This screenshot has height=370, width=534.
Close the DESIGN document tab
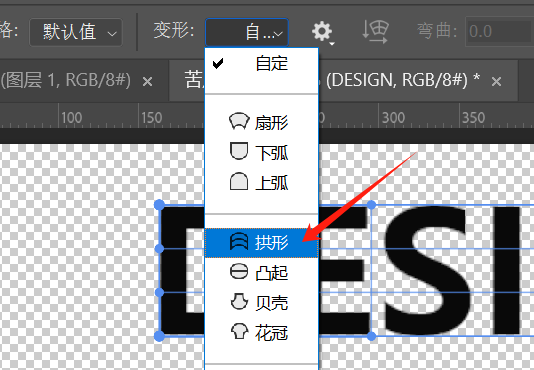(497, 81)
